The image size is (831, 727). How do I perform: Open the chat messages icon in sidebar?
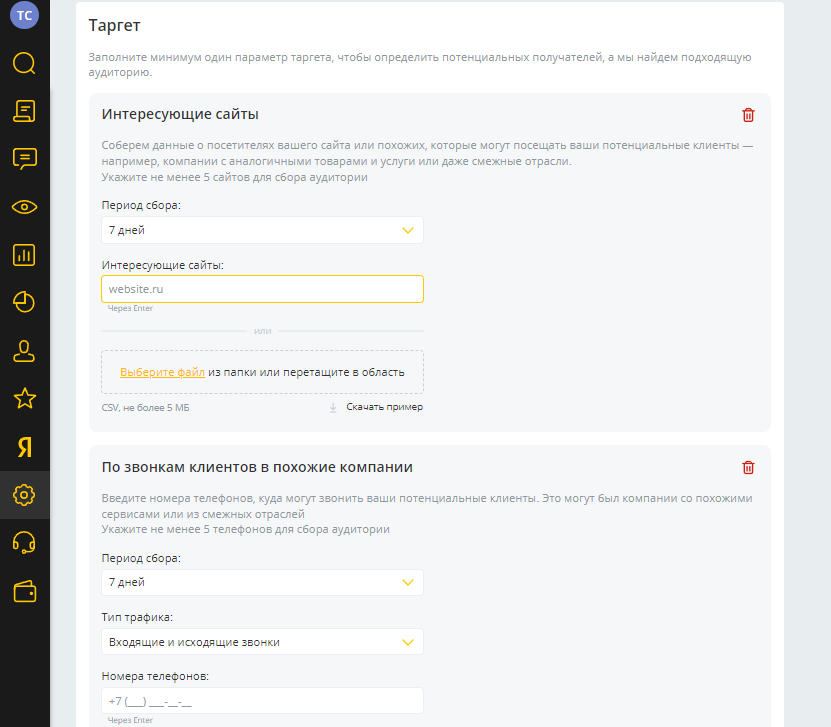24,158
